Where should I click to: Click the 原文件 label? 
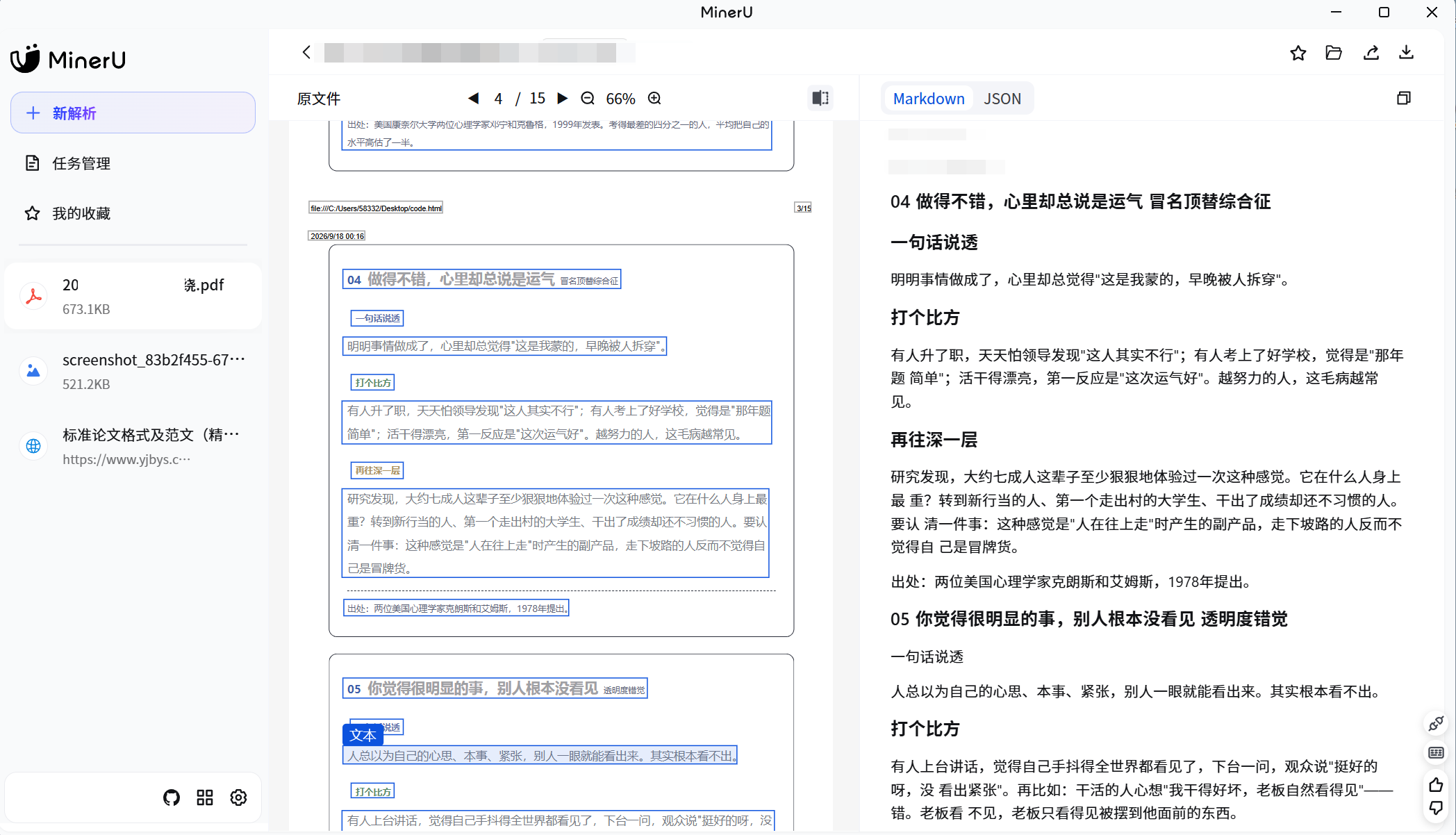pyautogui.click(x=319, y=99)
